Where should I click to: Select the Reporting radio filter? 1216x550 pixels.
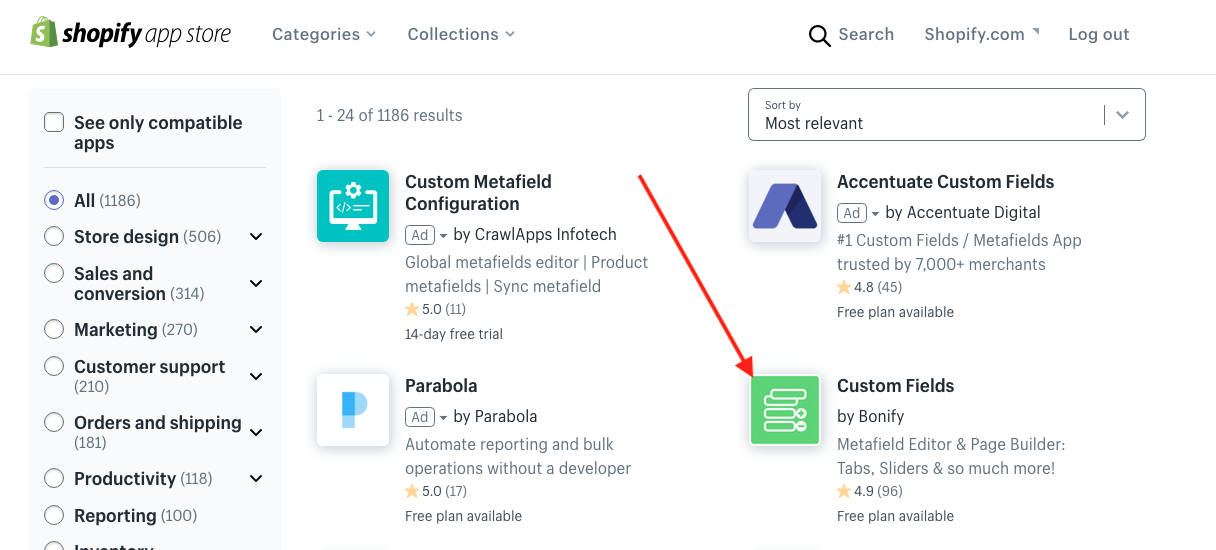[54, 515]
